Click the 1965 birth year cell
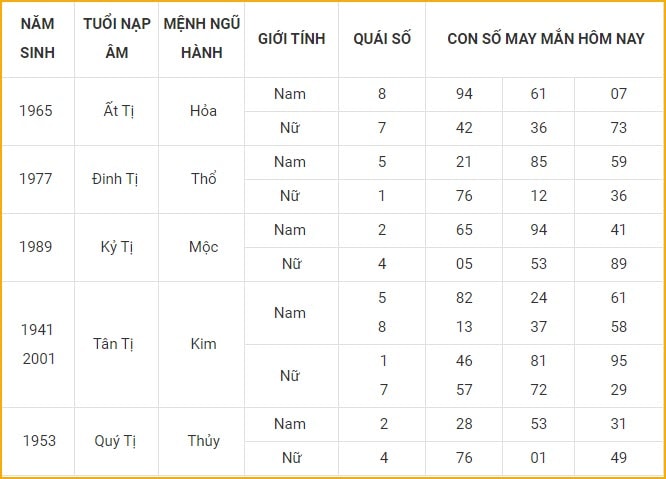This screenshot has width=666, height=479. [37, 111]
